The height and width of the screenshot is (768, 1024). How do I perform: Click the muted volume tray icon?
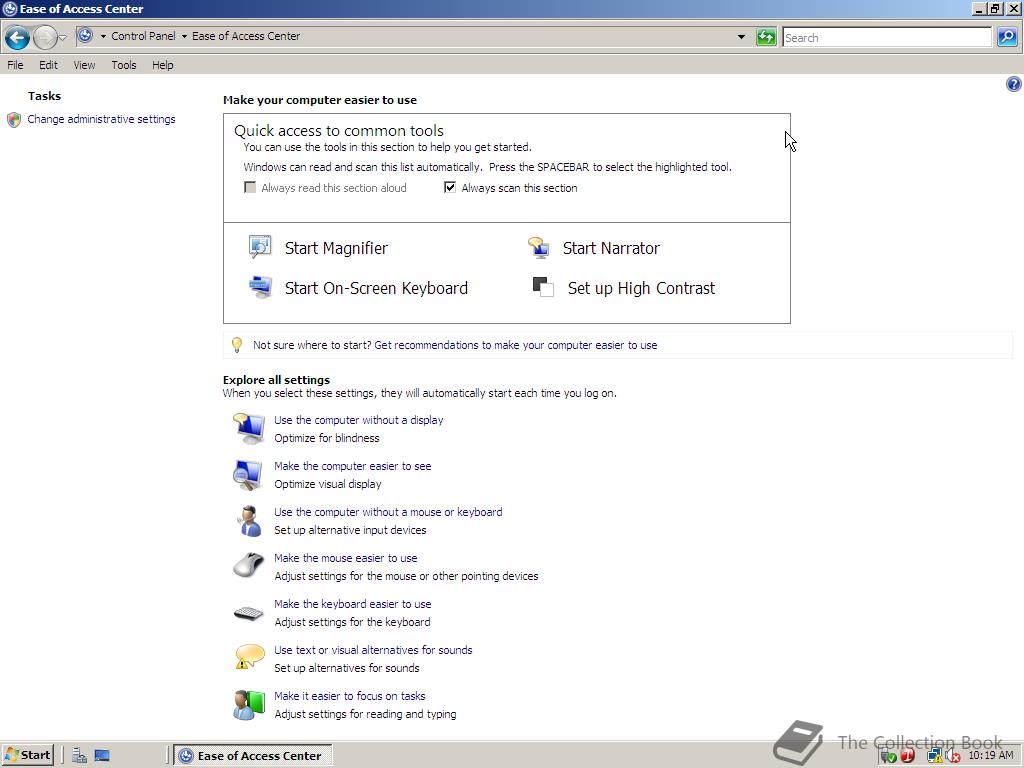tap(953, 756)
